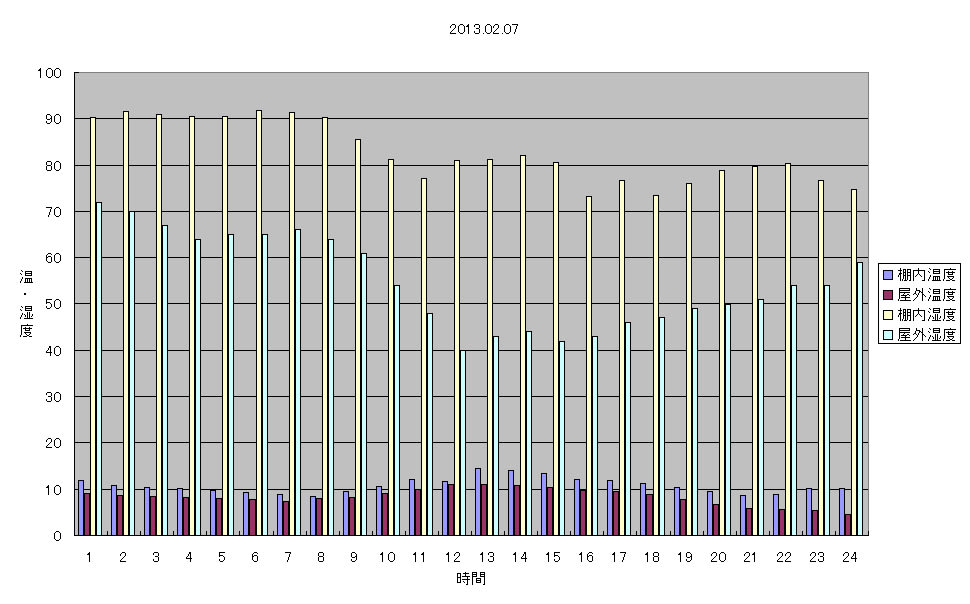Select the 屋外温度 legend color swatch

888,295
